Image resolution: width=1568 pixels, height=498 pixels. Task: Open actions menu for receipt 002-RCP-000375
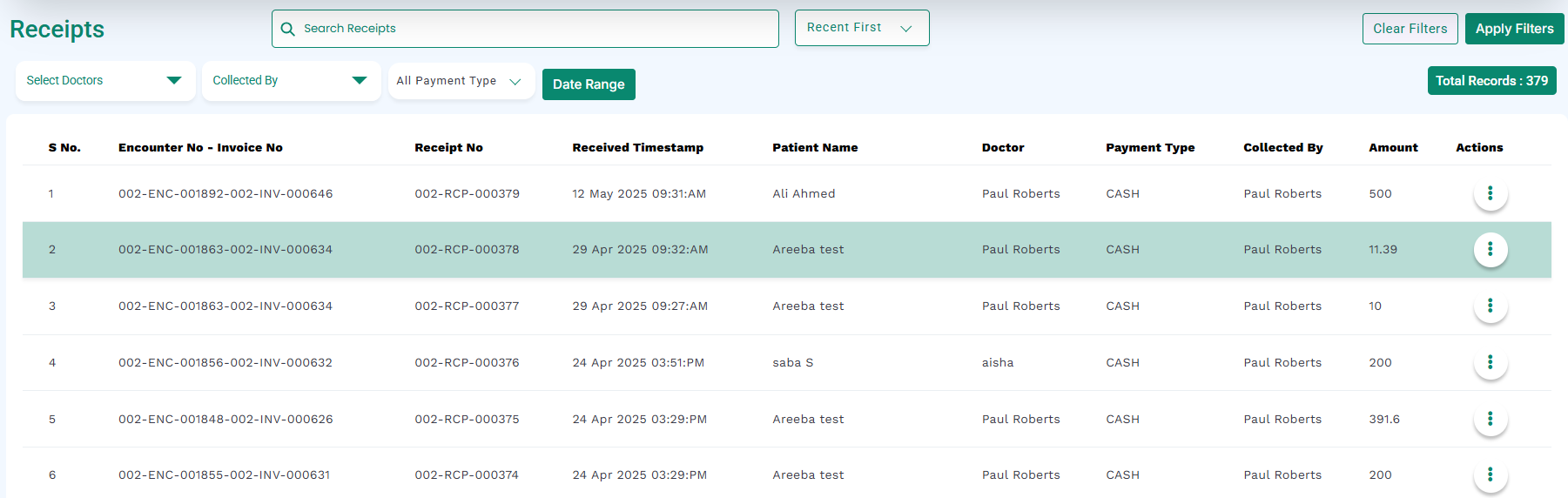click(1490, 419)
